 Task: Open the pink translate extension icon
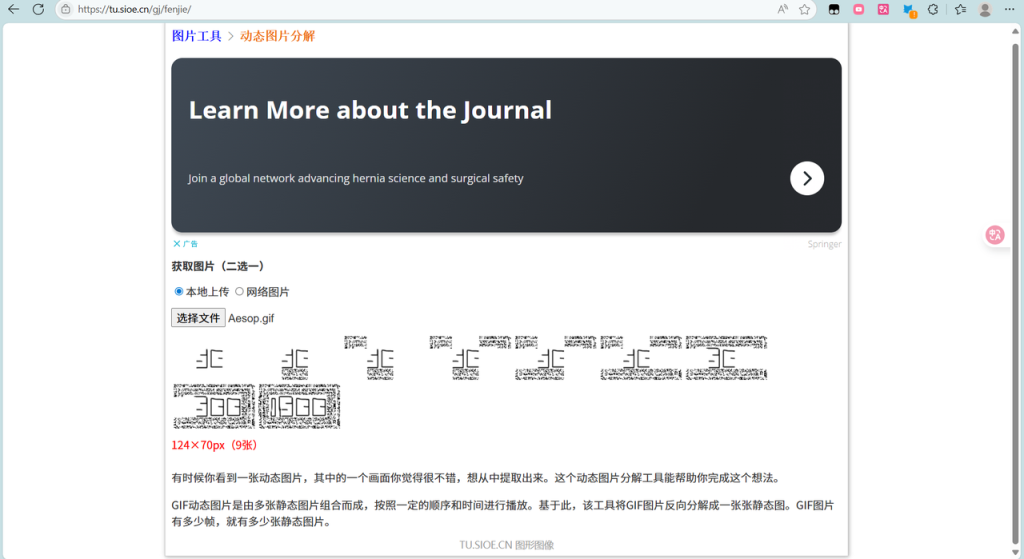883,9
